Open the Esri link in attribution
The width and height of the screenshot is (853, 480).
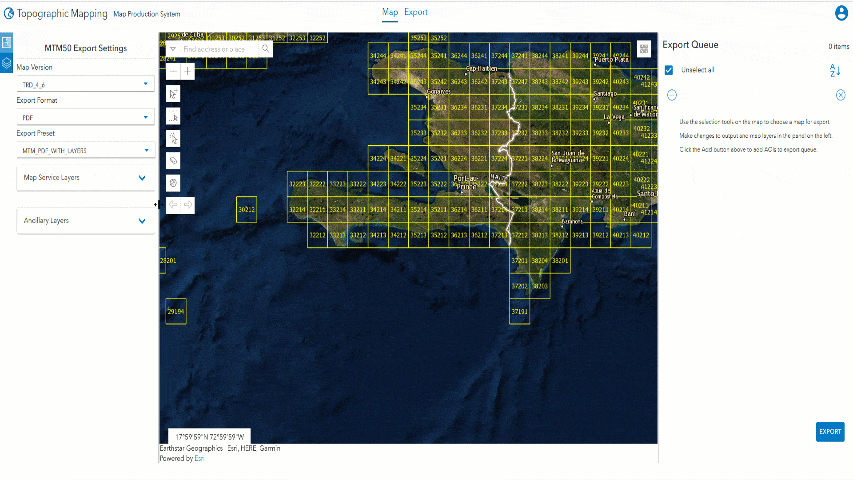[199, 458]
